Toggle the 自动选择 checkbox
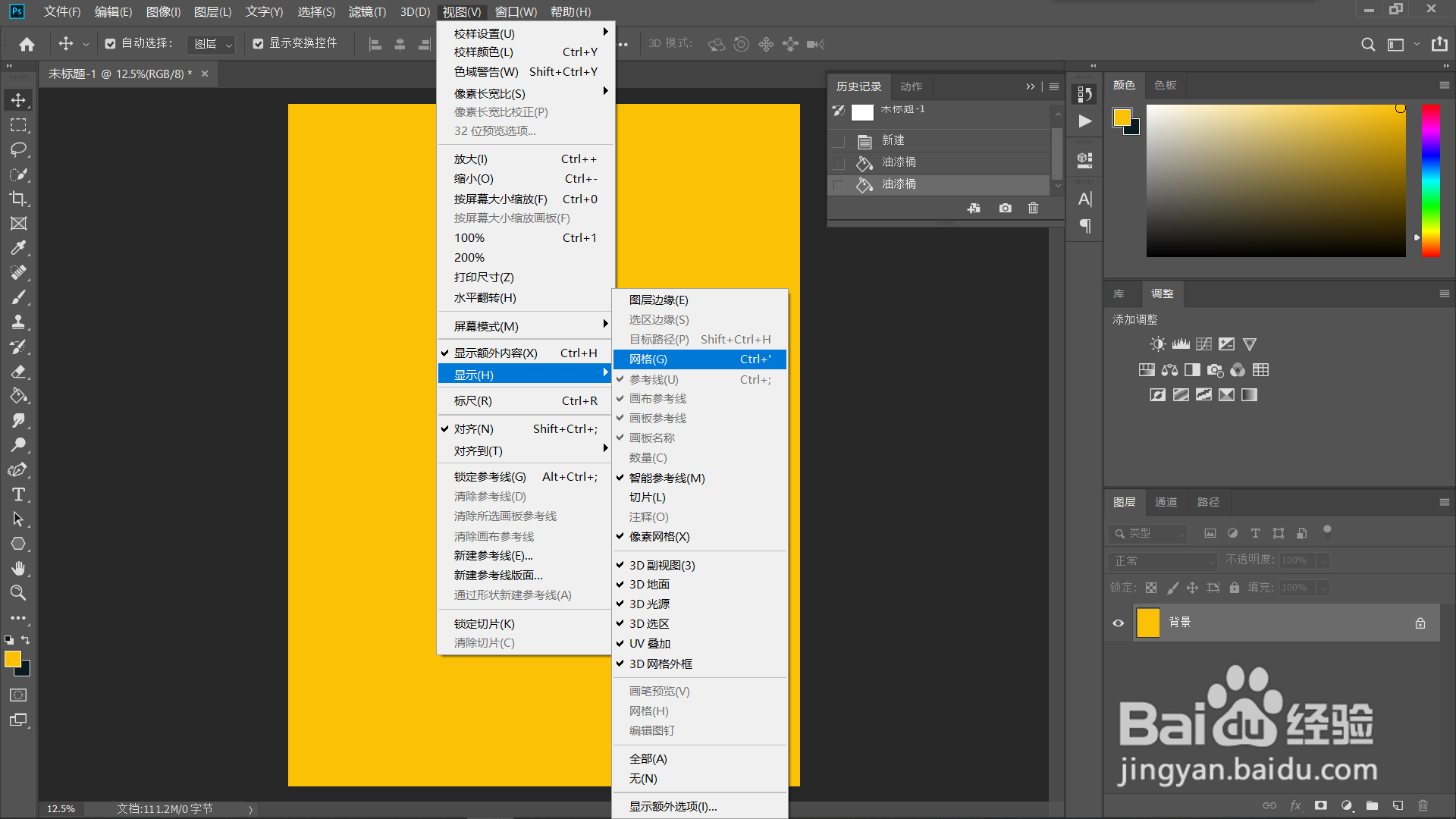This screenshot has height=819, width=1456. tap(111, 44)
